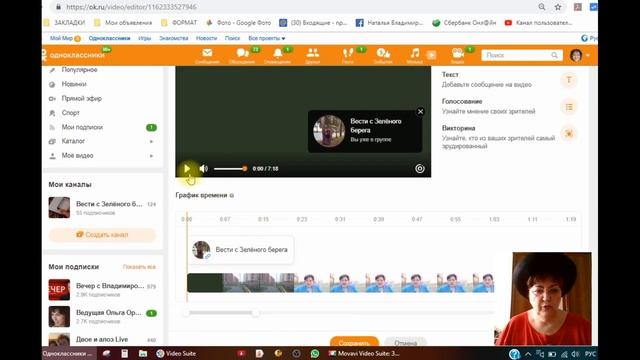Open the player settings circle icon
Viewport: 640px width, 360px height.
(420, 168)
